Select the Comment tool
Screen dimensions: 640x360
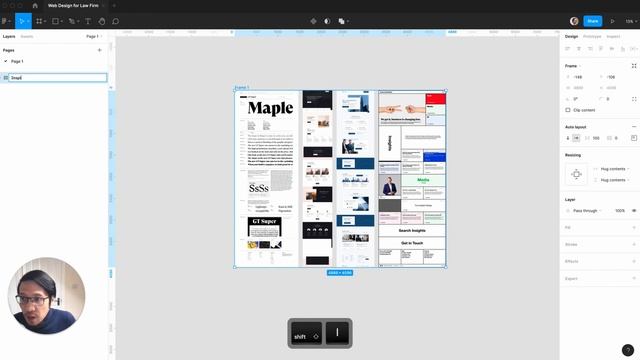point(116,21)
